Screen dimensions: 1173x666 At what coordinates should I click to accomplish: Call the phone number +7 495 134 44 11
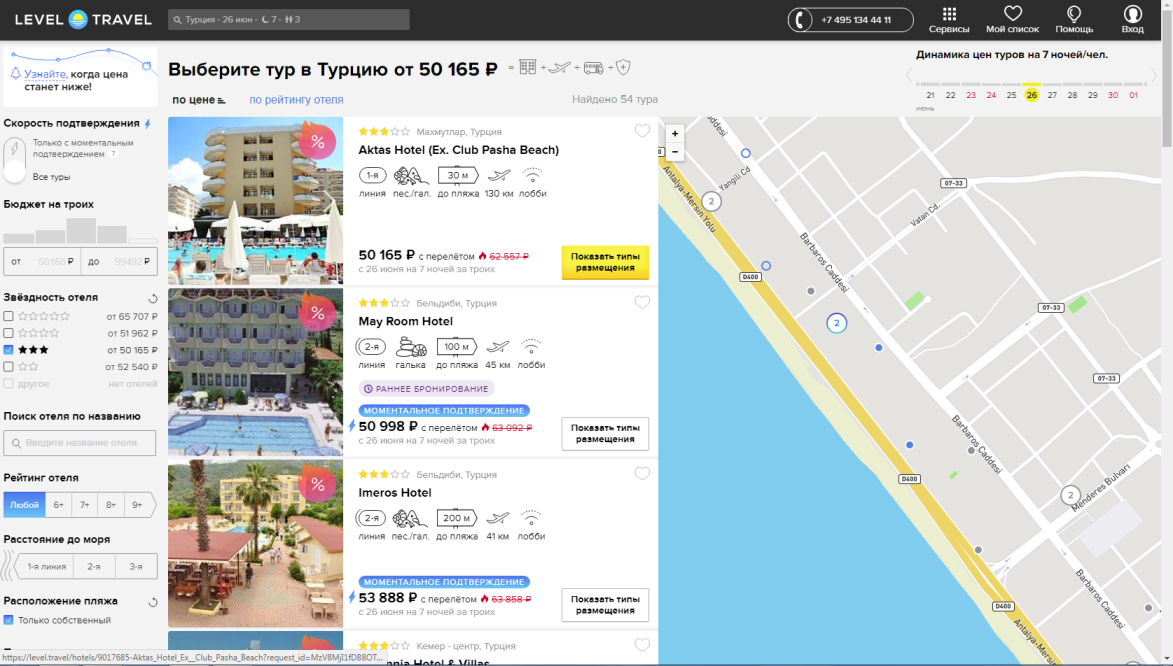pos(851,19)
